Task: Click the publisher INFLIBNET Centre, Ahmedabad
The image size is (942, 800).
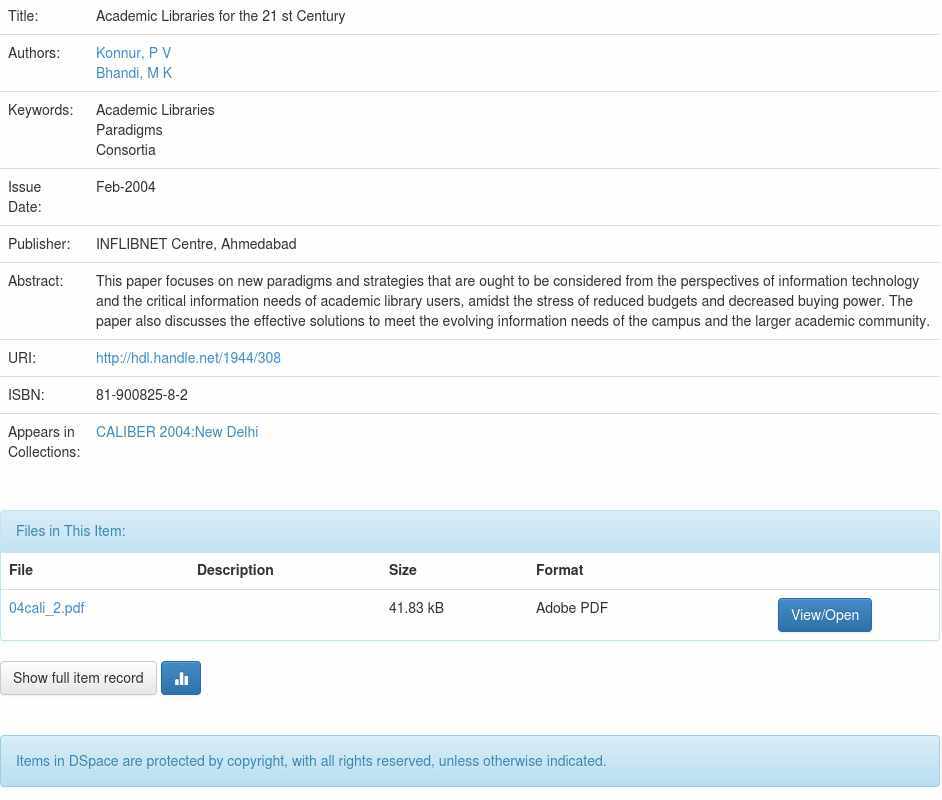Action: [x=196, y=244]
